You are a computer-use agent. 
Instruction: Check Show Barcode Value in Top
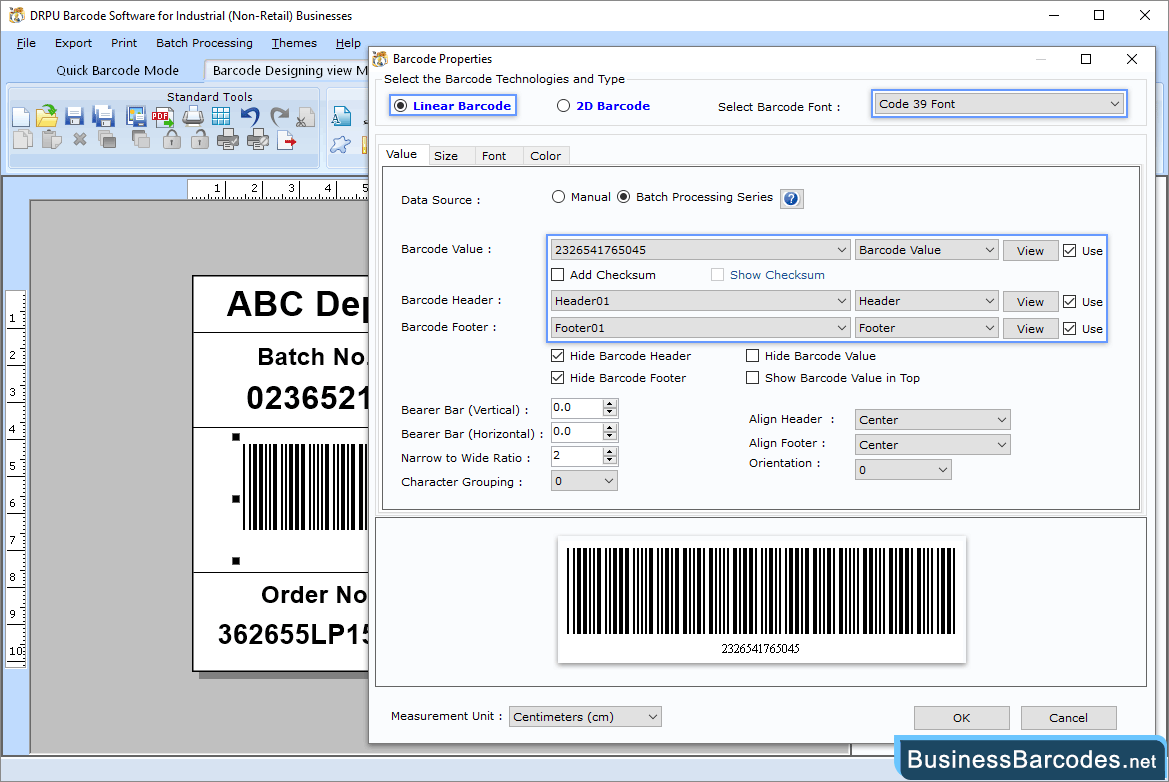(x=753, y=378)
